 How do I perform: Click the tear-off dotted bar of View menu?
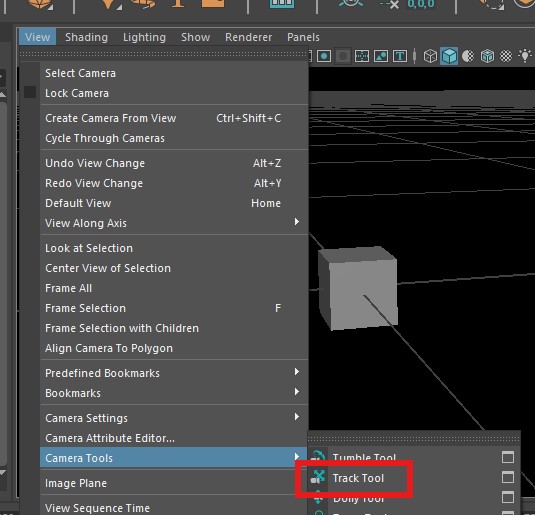(x=164, y=54)
